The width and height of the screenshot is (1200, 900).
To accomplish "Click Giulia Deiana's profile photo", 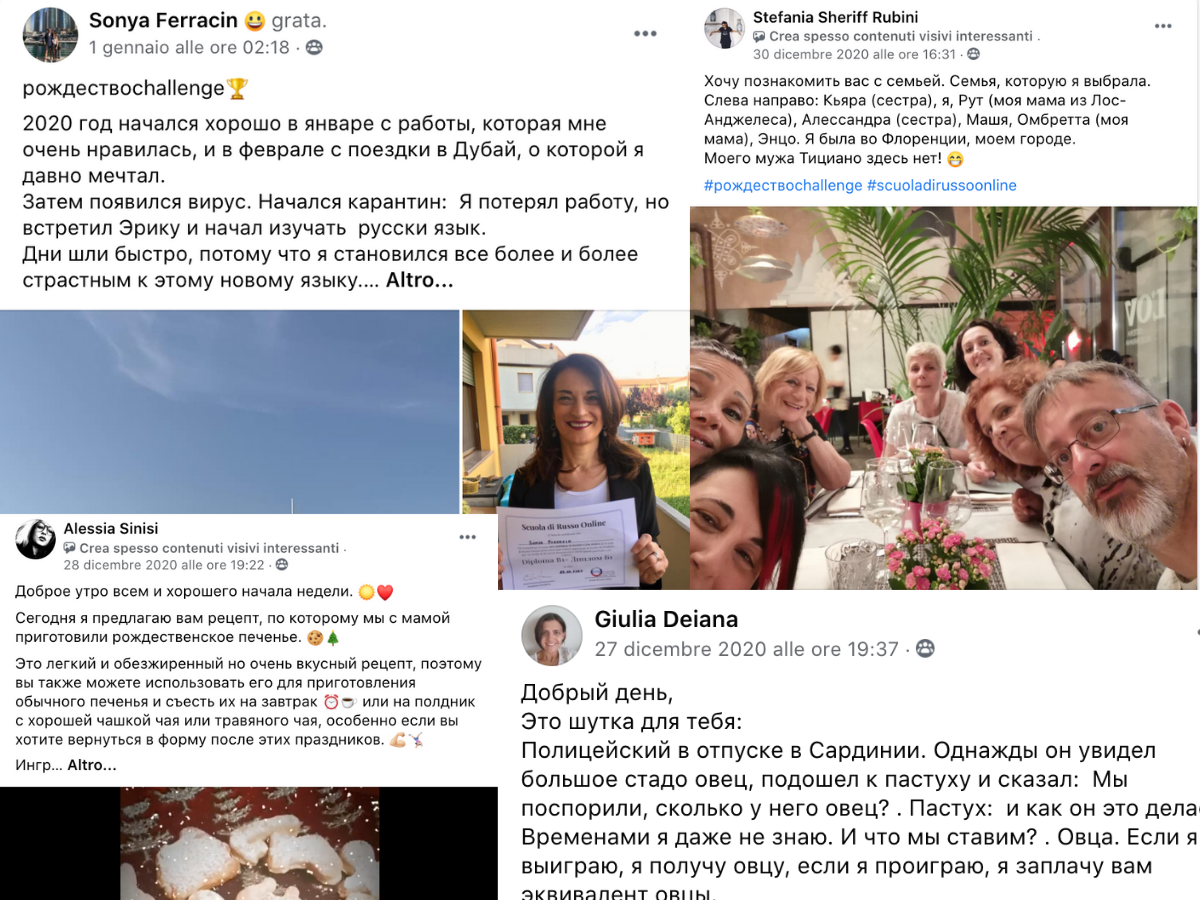I will (x=551, y=636).
